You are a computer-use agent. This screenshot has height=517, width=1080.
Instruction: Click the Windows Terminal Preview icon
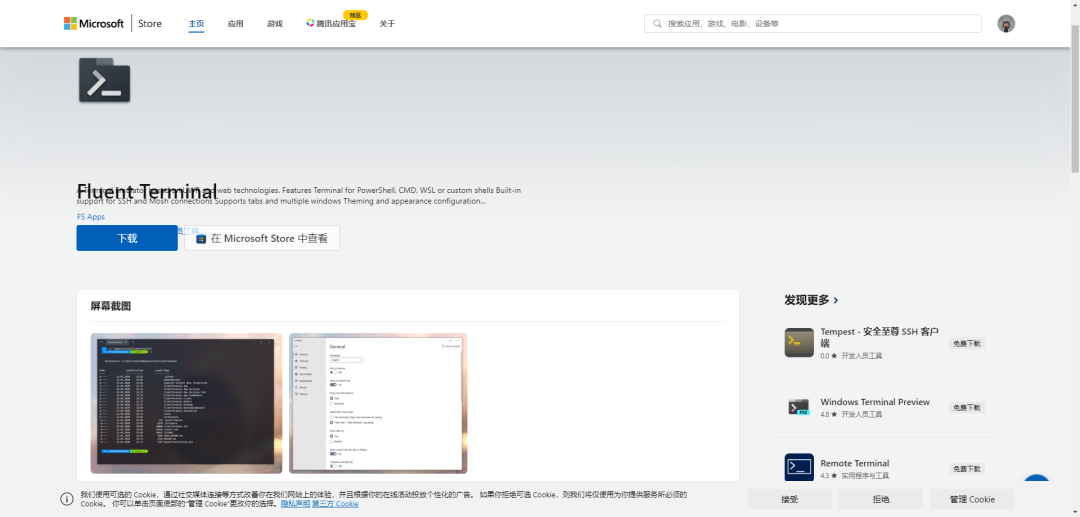(799, 407)
